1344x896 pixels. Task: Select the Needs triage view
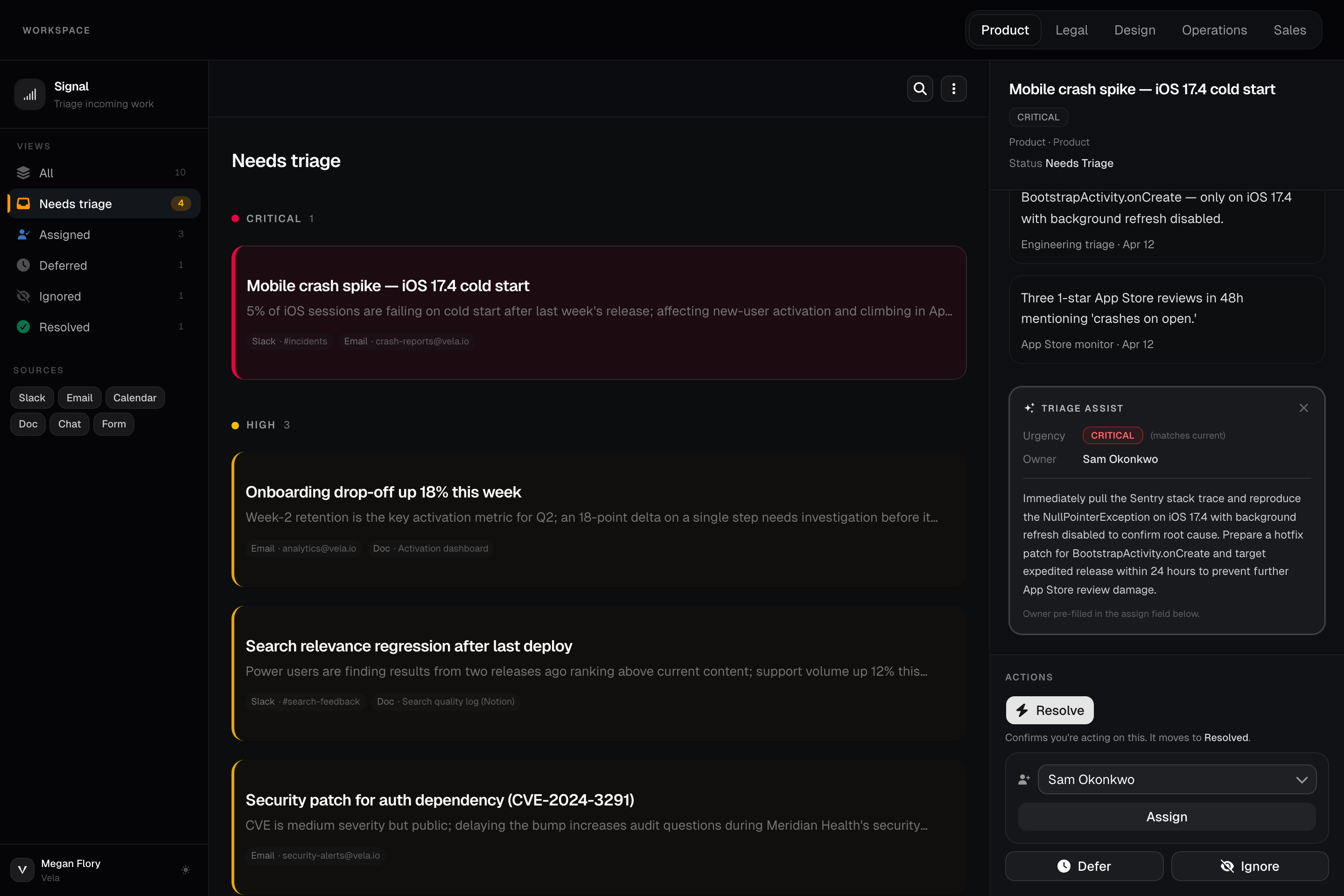click(104, 203)
